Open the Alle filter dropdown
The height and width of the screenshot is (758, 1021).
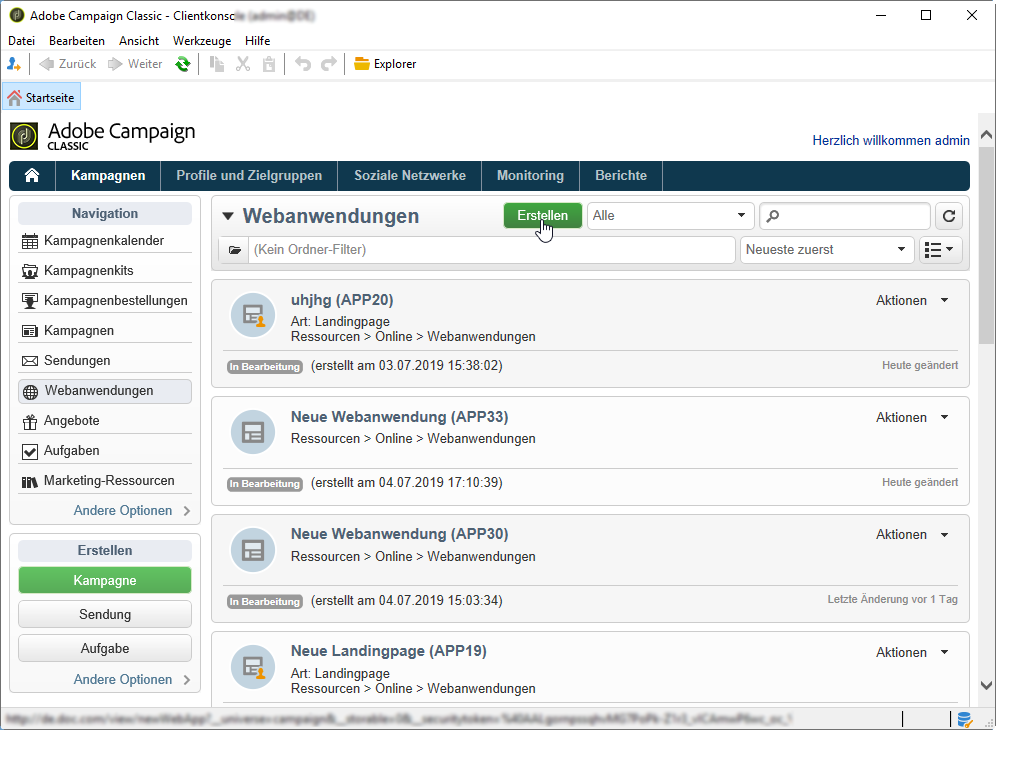670,216
